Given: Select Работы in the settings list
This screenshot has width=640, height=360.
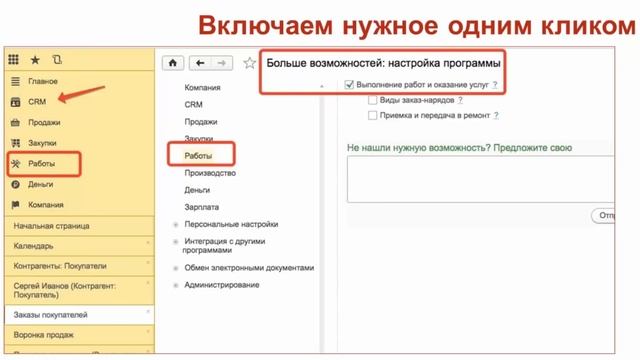Looking at the screenshot, I should pos(198,156).
